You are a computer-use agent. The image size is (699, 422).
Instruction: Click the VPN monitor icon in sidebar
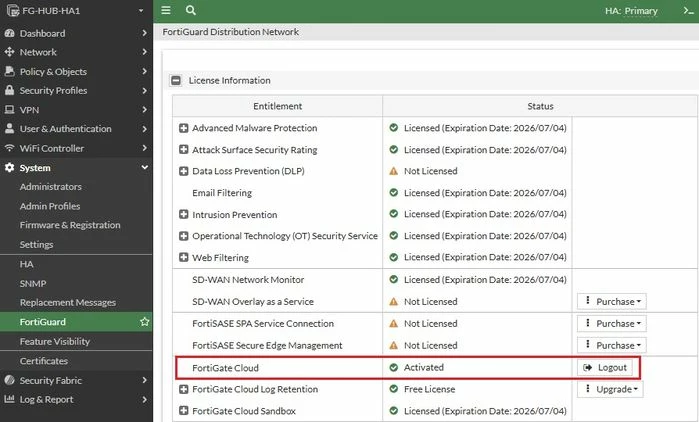(x=9, y=110)
